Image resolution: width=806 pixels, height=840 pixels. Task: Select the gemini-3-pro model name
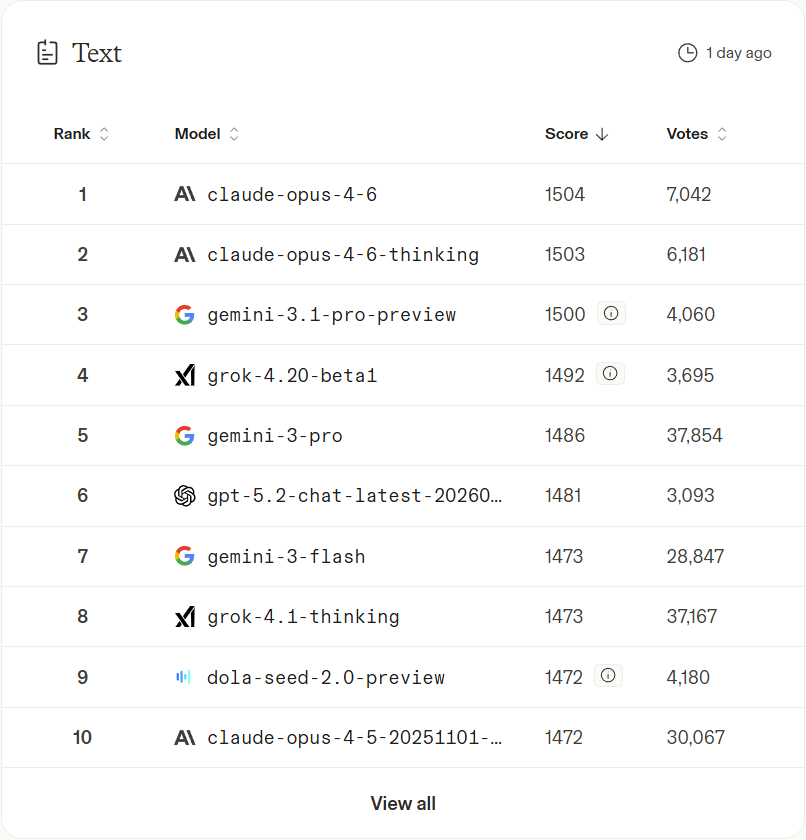275,436
